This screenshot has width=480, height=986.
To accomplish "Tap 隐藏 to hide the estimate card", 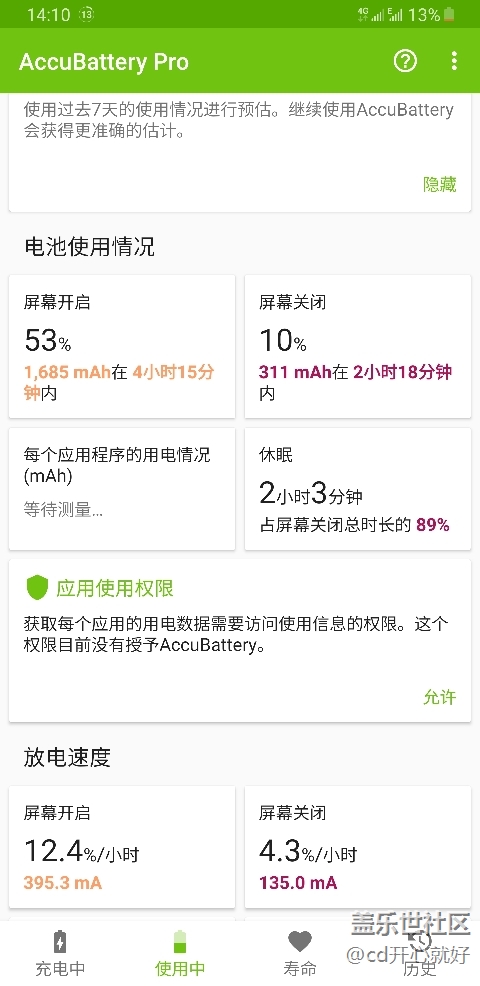I will coord(440,184).
